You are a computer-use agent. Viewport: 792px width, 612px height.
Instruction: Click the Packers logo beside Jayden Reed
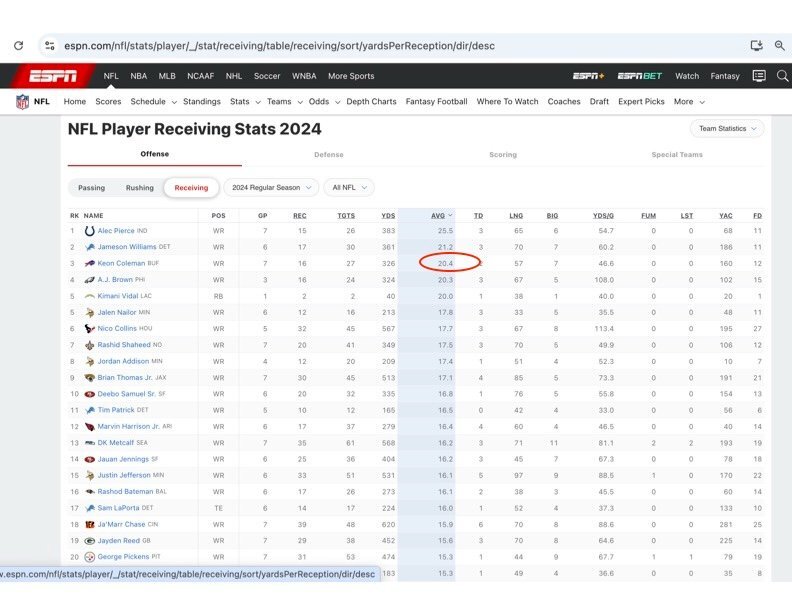point(89,541)
